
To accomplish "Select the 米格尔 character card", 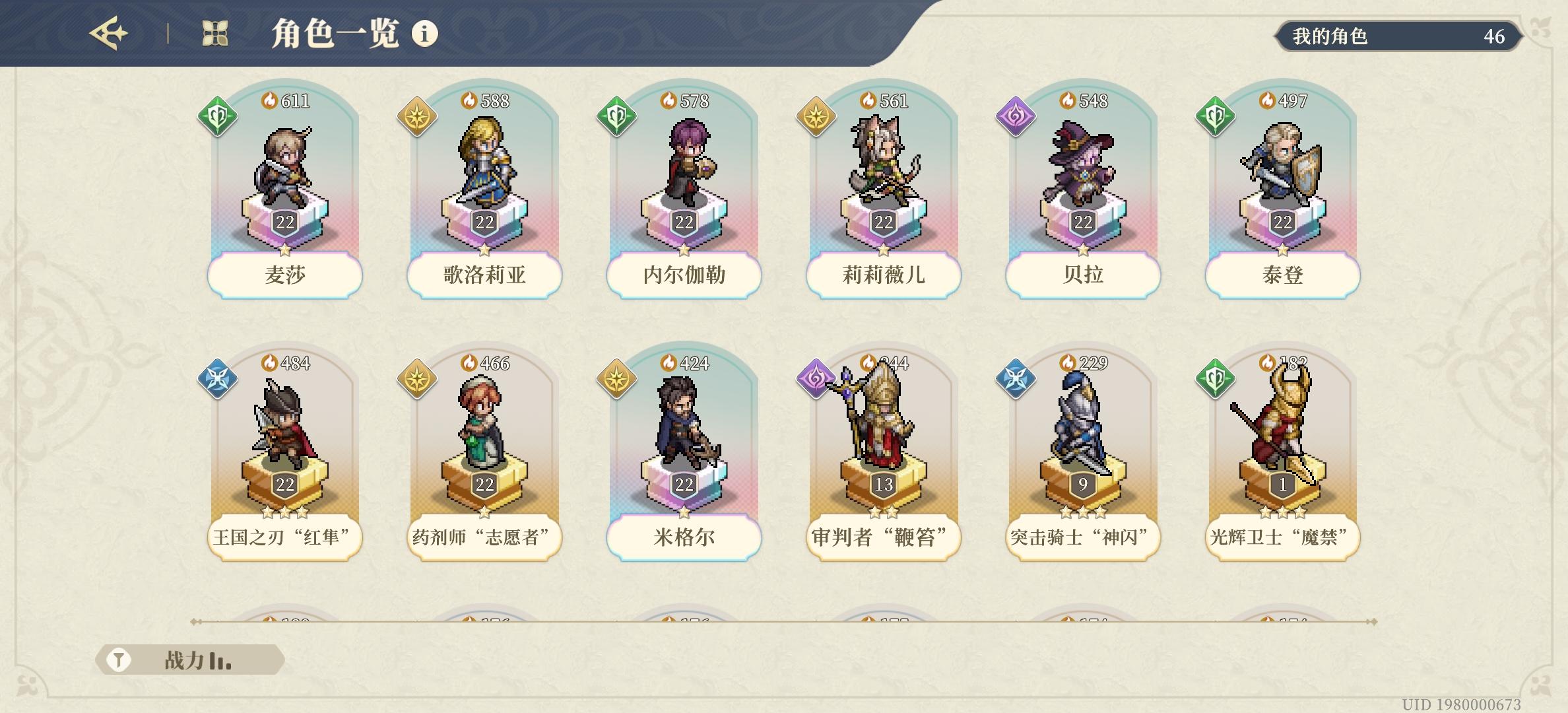I will [684, 452].
